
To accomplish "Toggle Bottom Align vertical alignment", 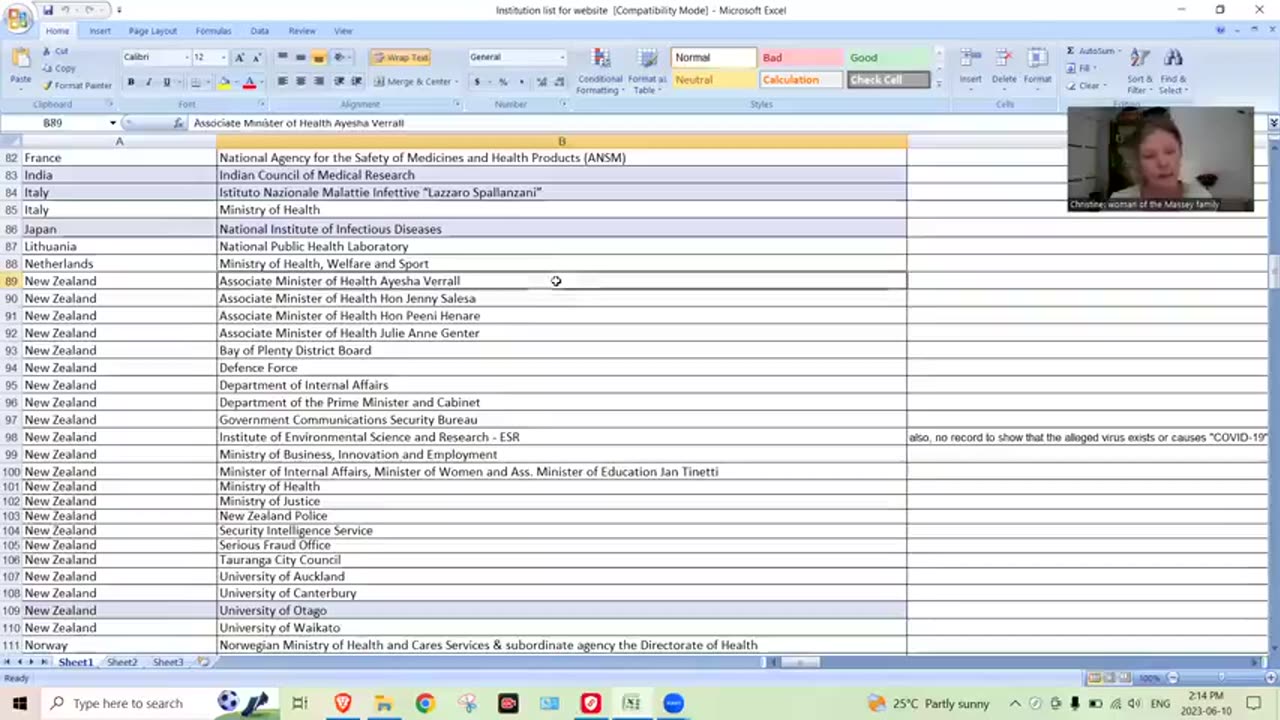I will (x=318, y=57).
